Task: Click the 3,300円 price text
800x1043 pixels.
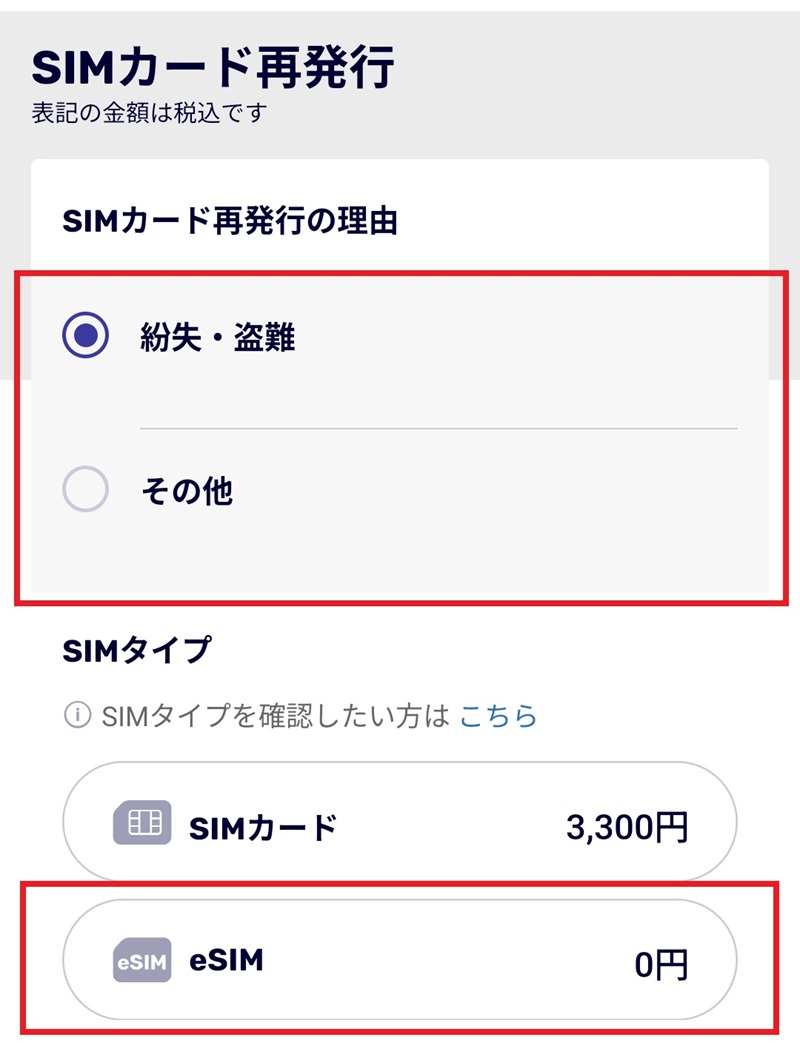Action: 627,827
